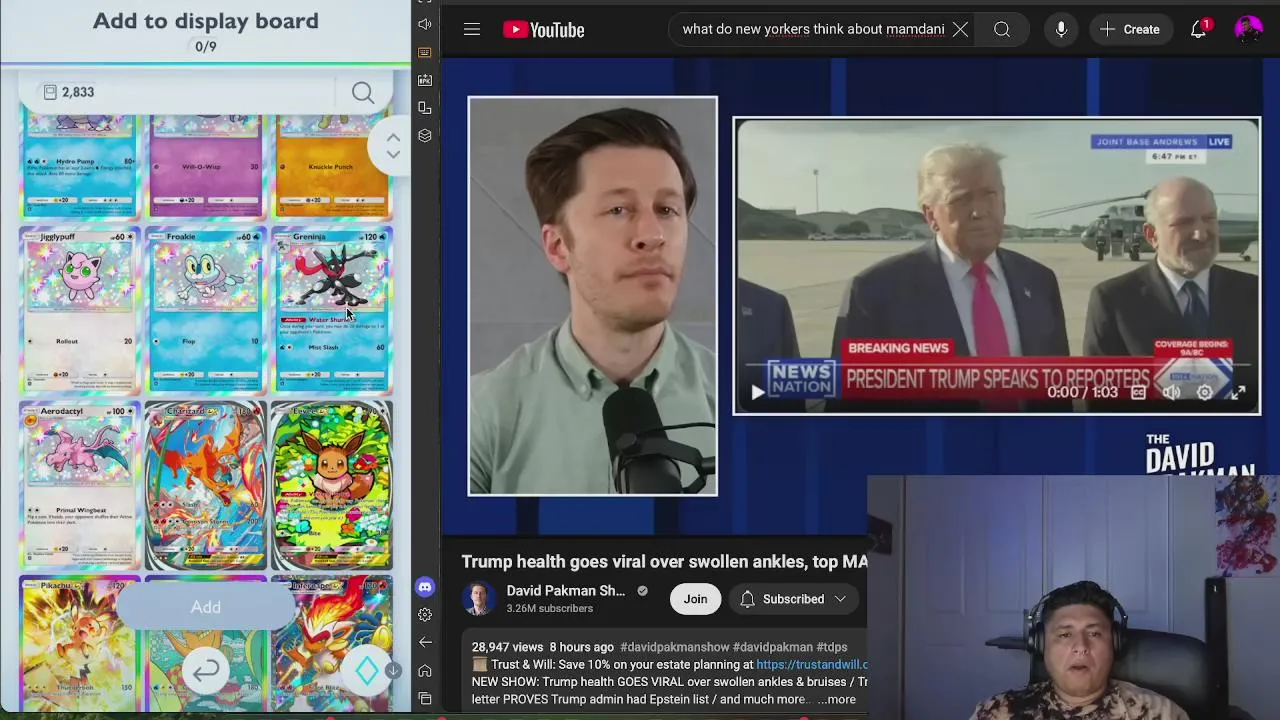The height and width of the screenshot is (720, 1280).
Task: Select the card count filter showing 2,833
Action: [x=69, y=92]
